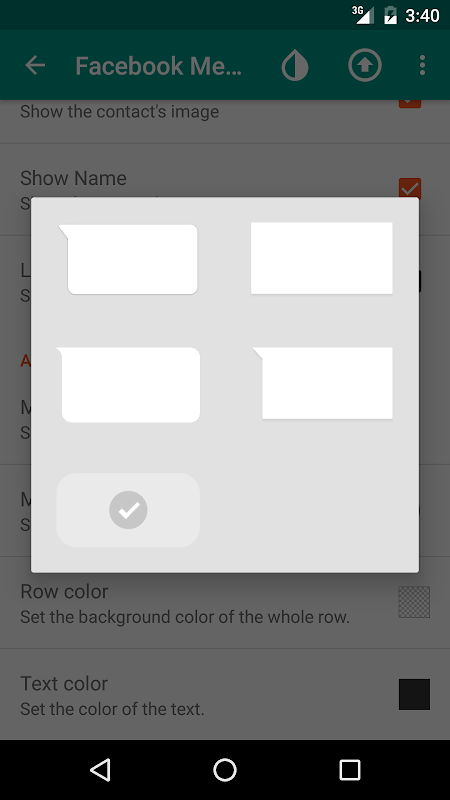Viewport: 450px width, 800px height.
Task: Select square bubble with corner tail
Action: point(322,383)
